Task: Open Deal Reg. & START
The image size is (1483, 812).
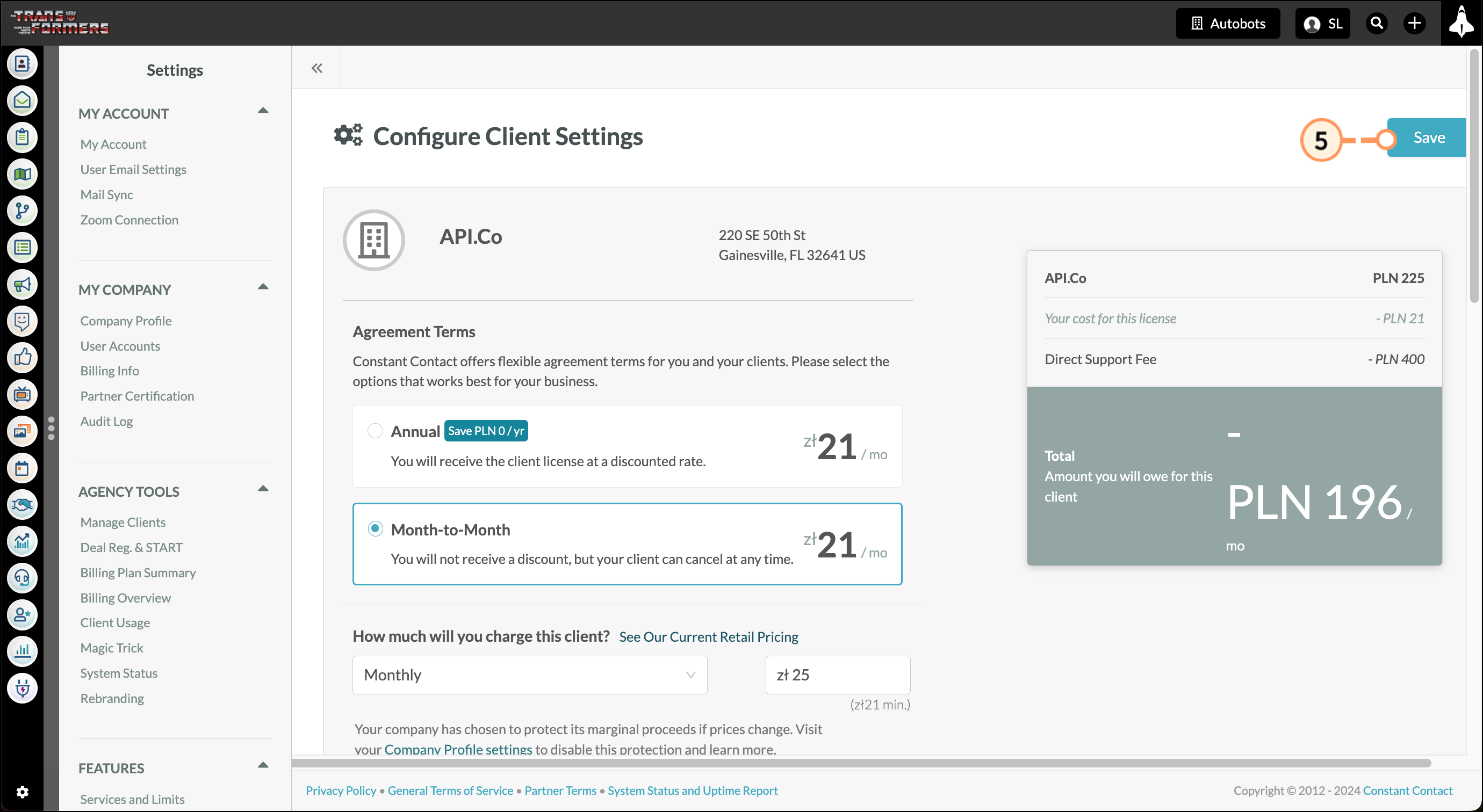Action: [131, 547]
